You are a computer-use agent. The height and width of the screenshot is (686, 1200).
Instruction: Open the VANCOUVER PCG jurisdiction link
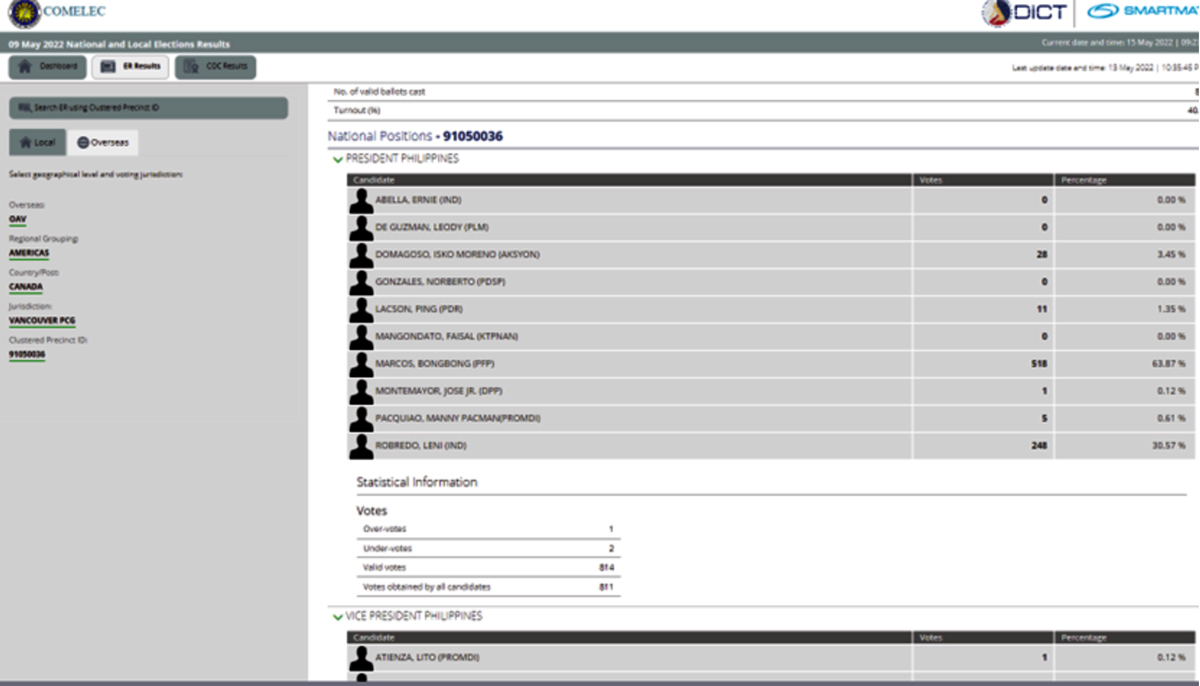pos(42,321)
